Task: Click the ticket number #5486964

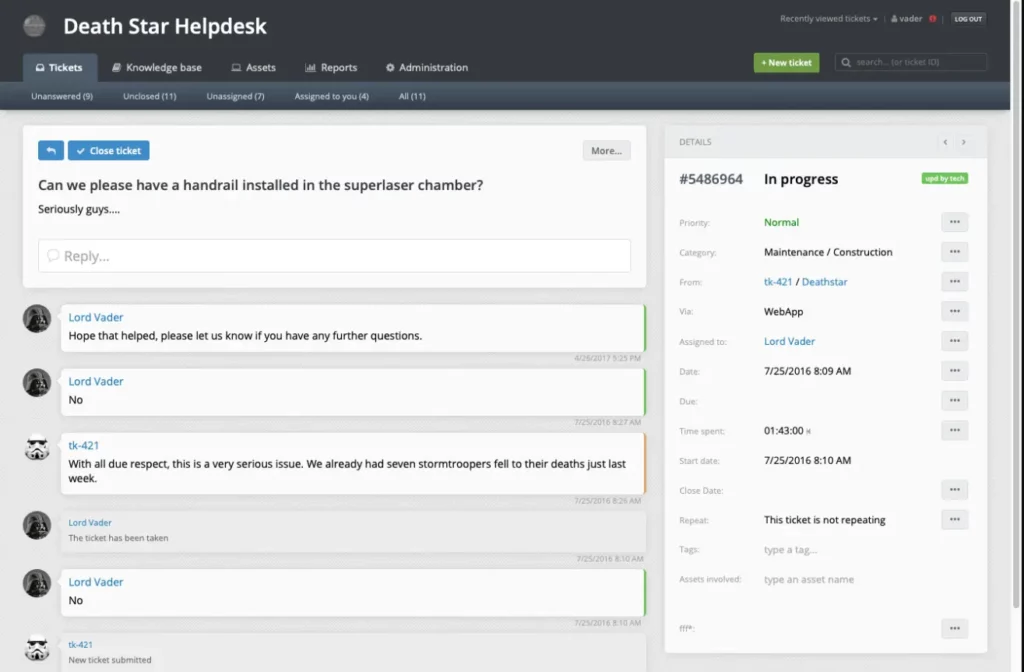Action: 711,179
